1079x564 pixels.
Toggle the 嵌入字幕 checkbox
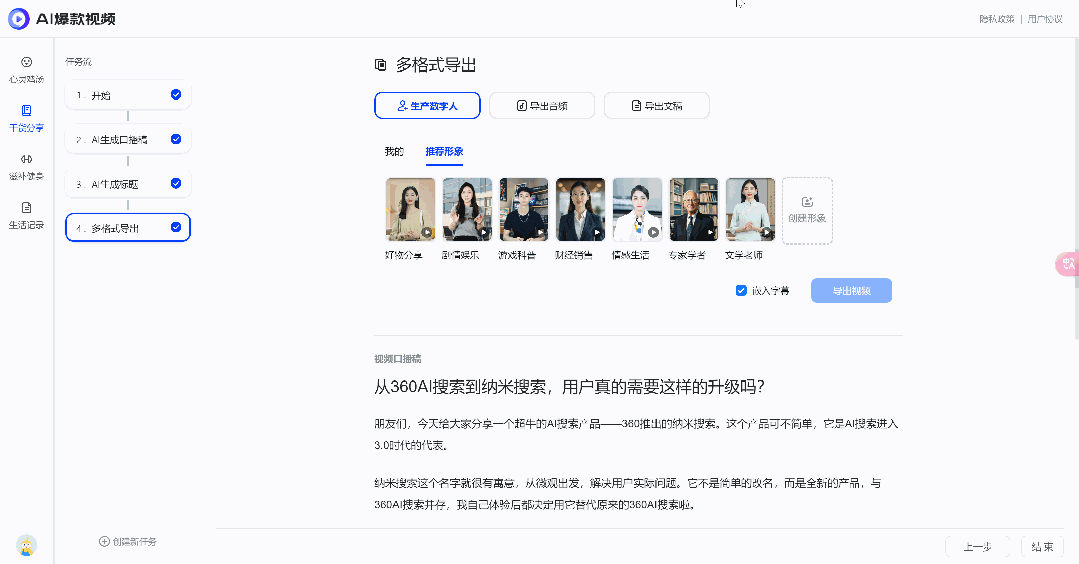[741, 290]
